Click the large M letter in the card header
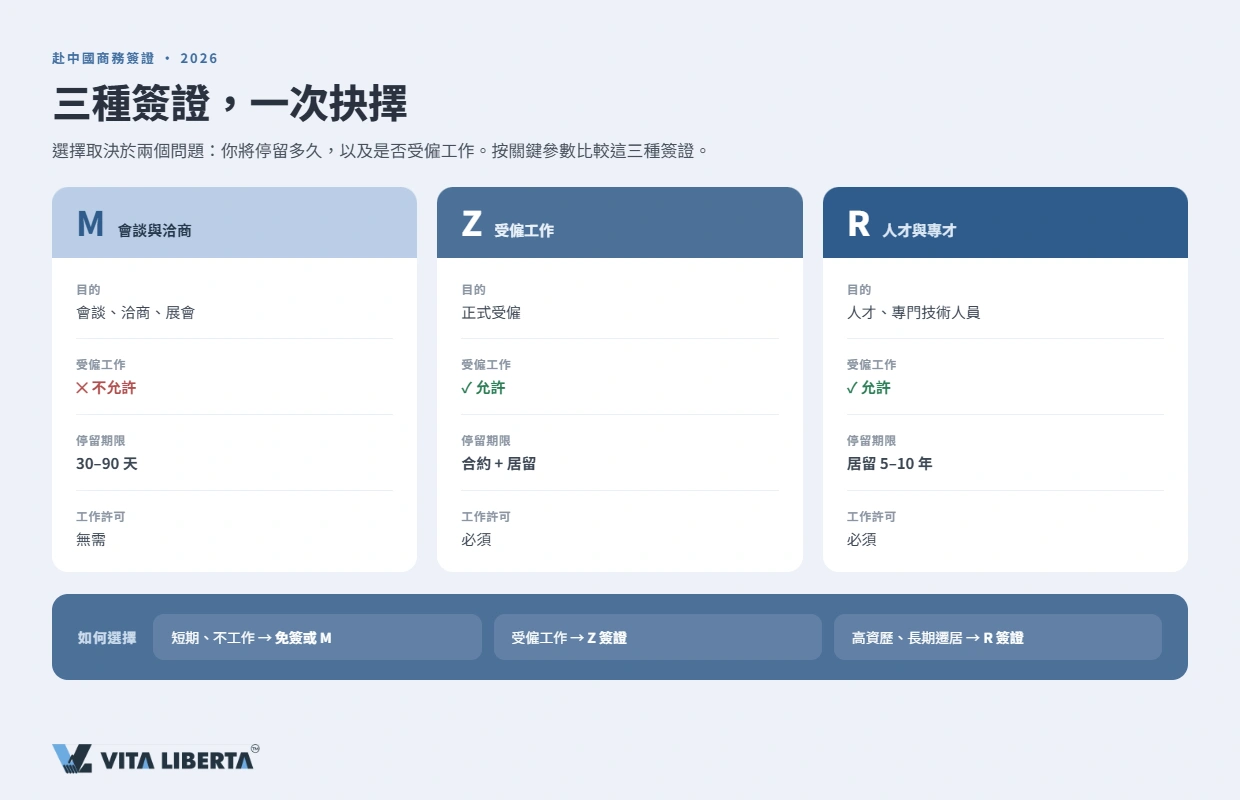Screen dimensions: 1240x800 pos(90,224)
